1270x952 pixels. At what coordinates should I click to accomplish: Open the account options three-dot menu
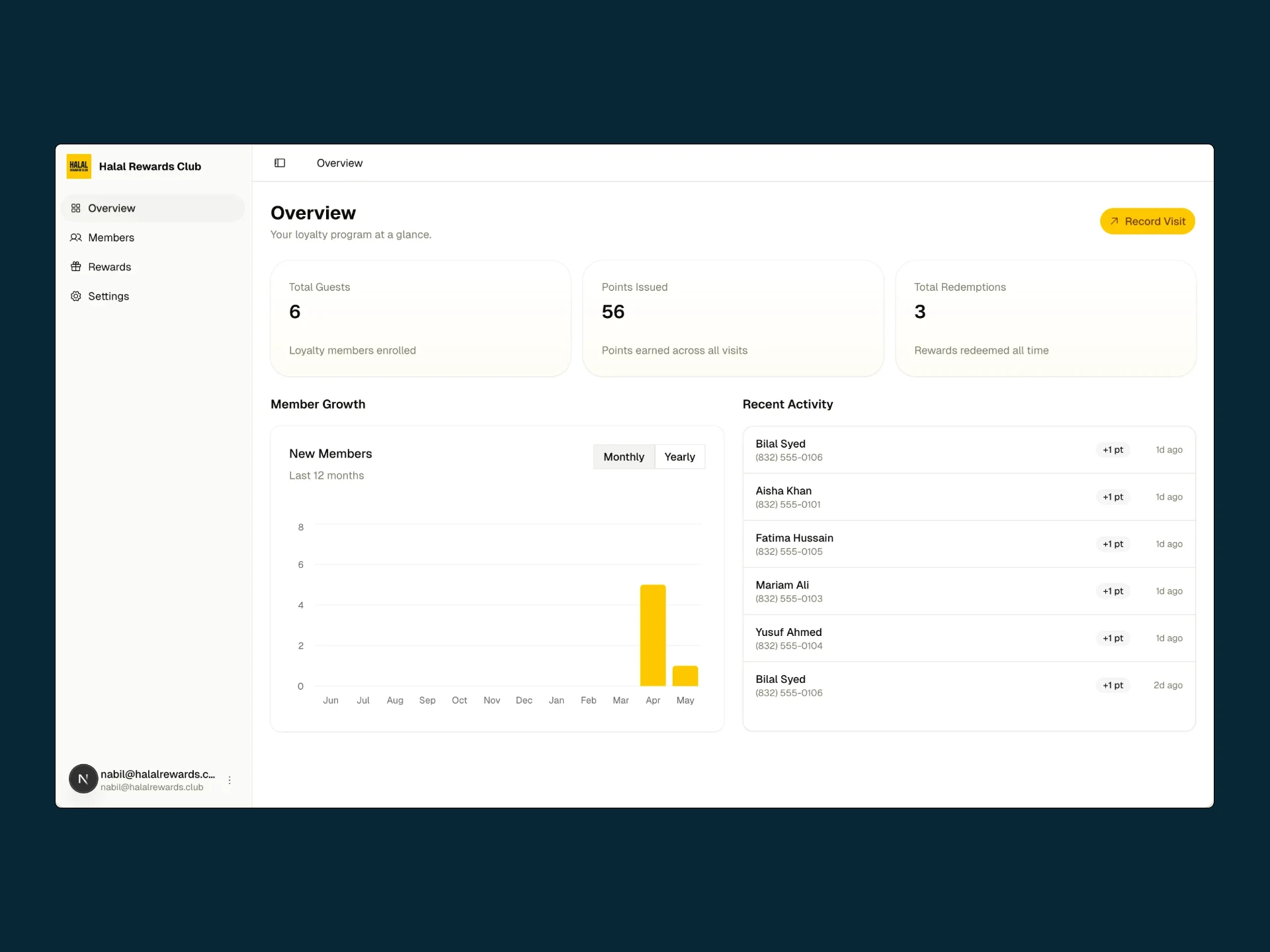[x=230, y=780]
